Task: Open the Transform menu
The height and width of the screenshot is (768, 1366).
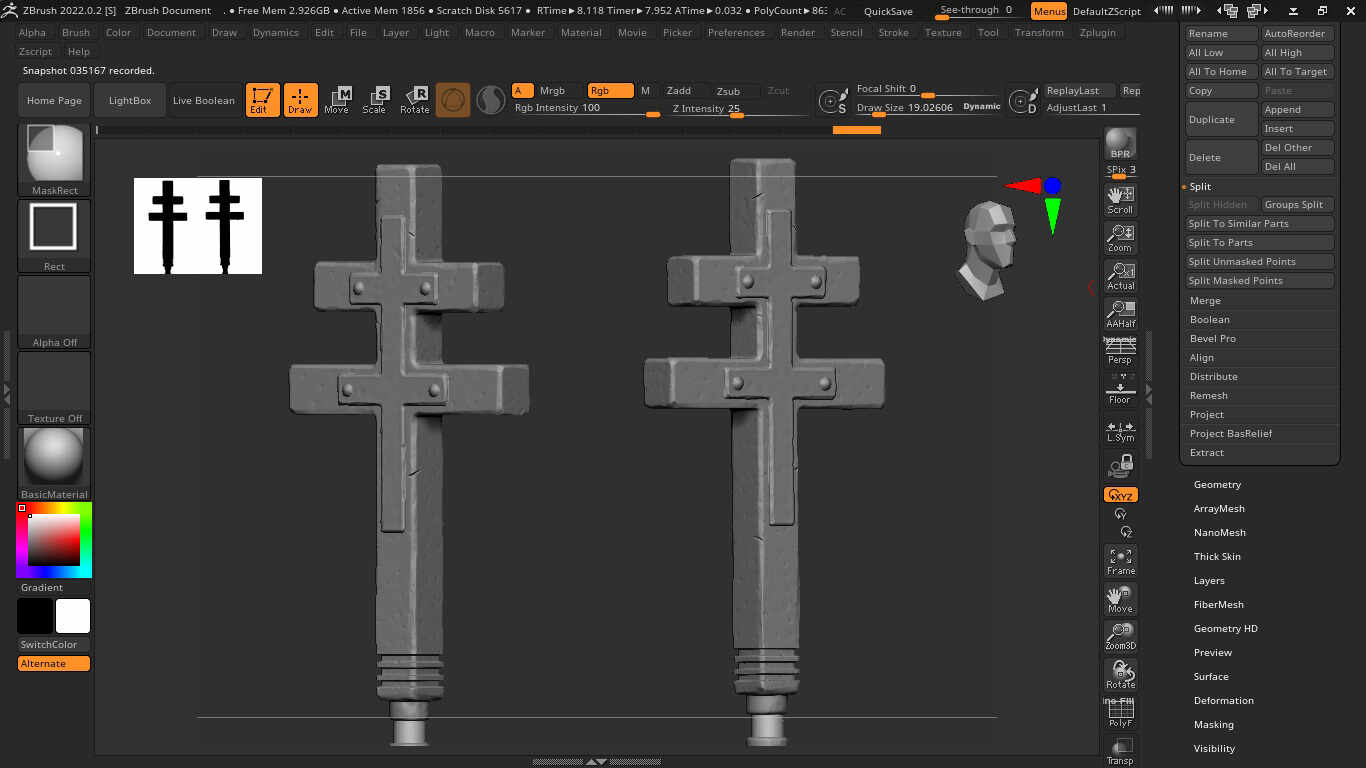Action: pos(1039,32)
